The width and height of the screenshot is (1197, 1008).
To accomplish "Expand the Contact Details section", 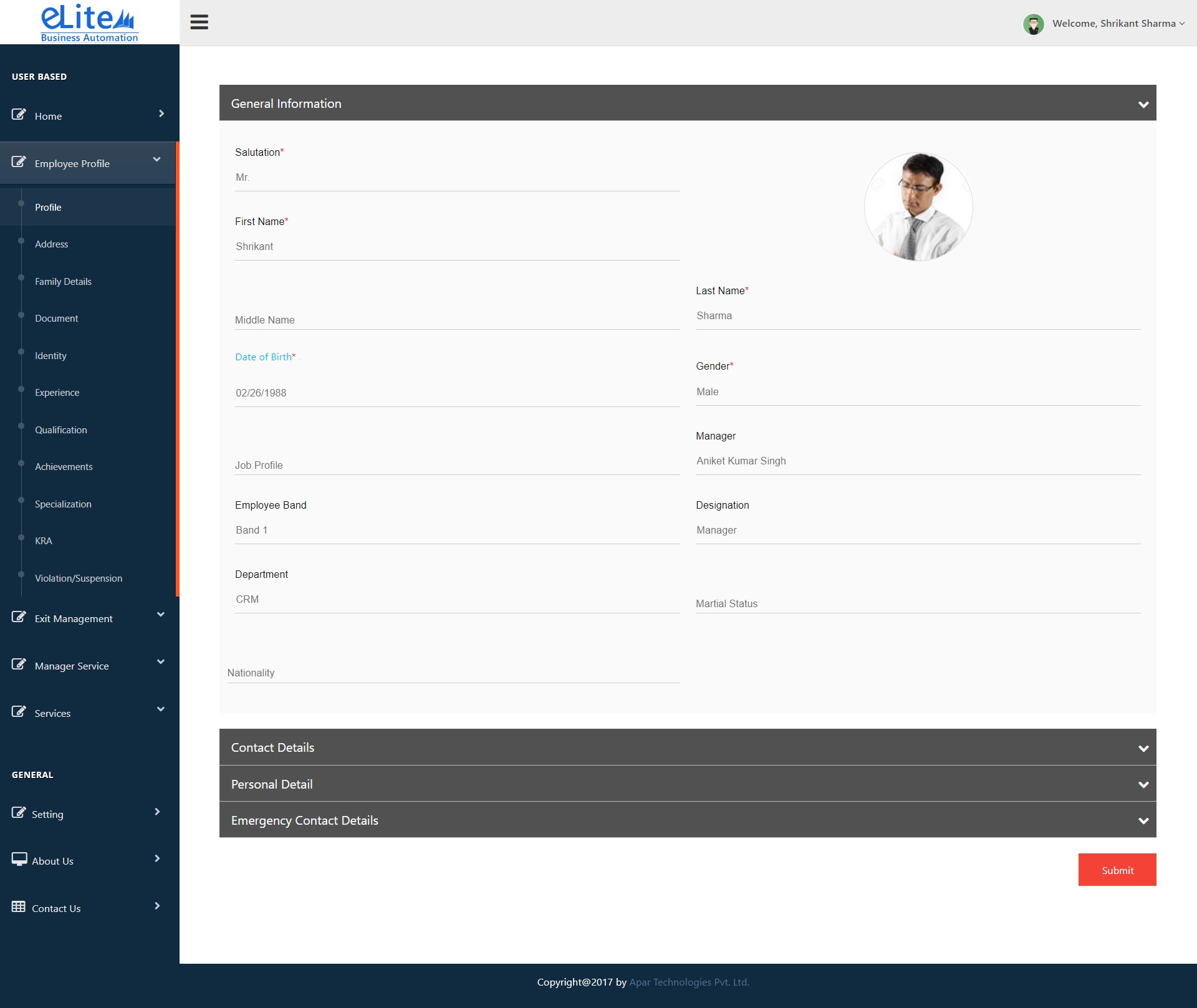I will [1143, 748].
